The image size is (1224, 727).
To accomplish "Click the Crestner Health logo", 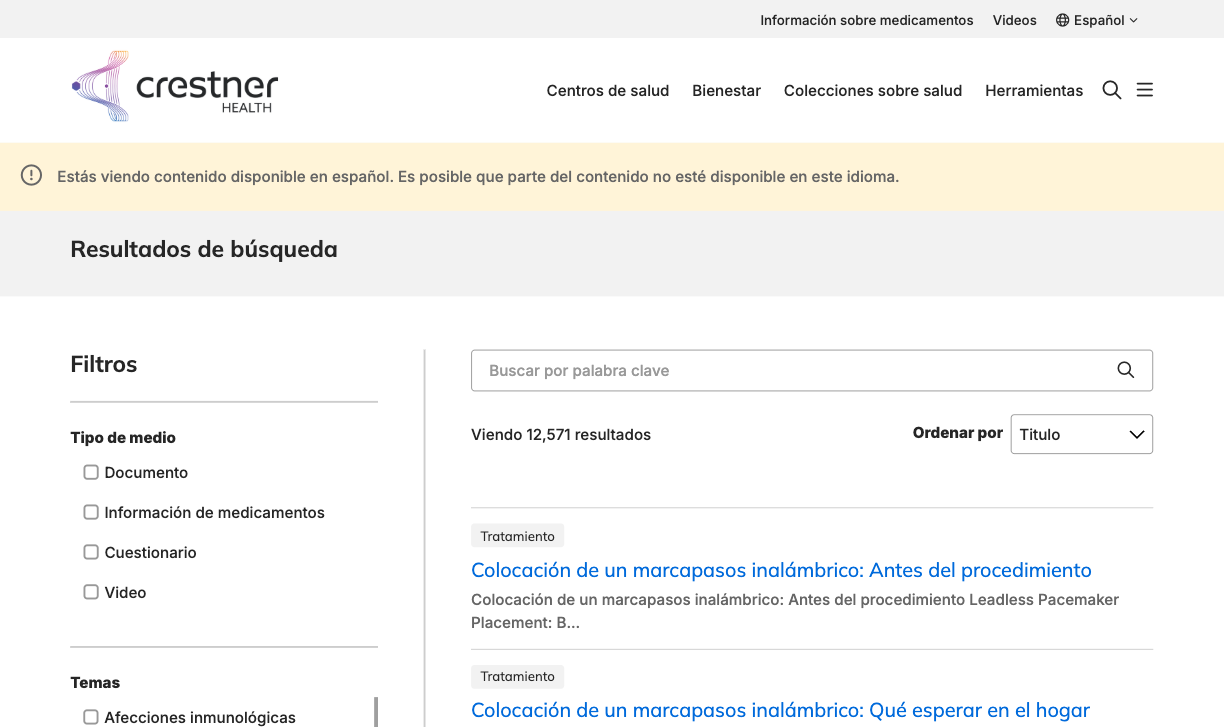I will tap(174, 86).
